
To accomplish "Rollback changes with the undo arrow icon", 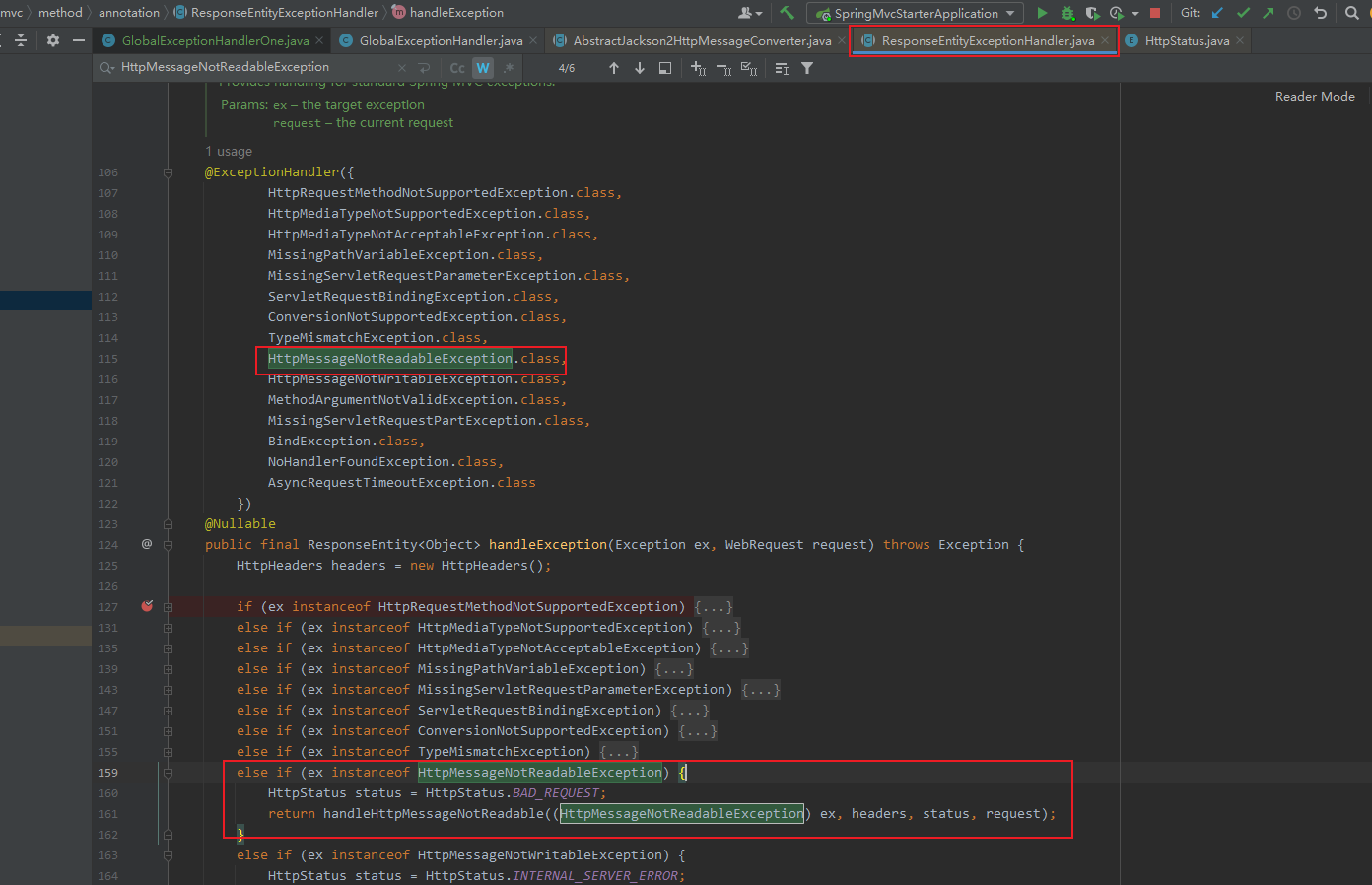I will (1321, 13).
